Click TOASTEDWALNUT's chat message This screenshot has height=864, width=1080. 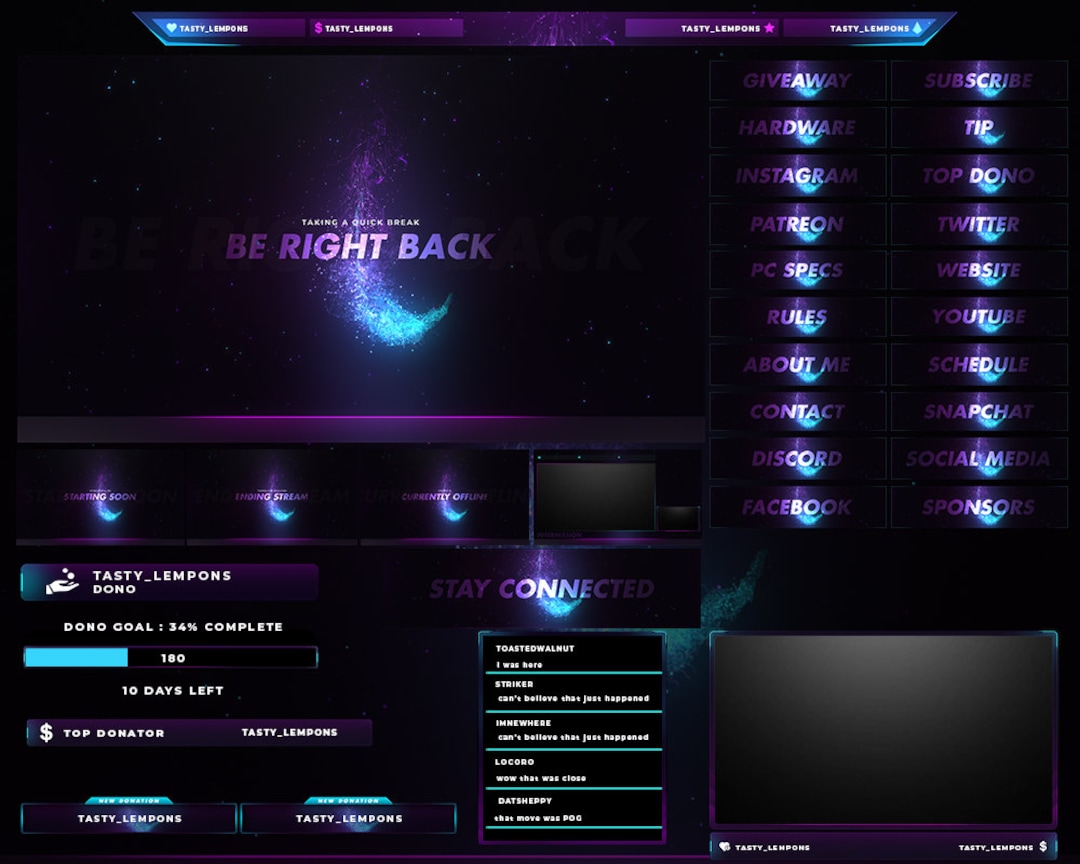click(572, 655)
